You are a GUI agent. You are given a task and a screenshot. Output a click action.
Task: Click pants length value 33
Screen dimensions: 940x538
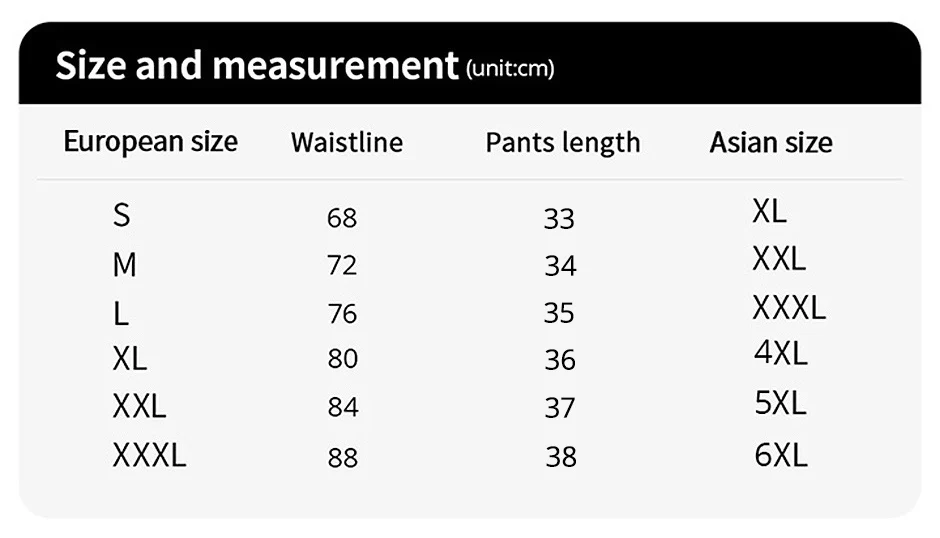[x=559, y=218]
